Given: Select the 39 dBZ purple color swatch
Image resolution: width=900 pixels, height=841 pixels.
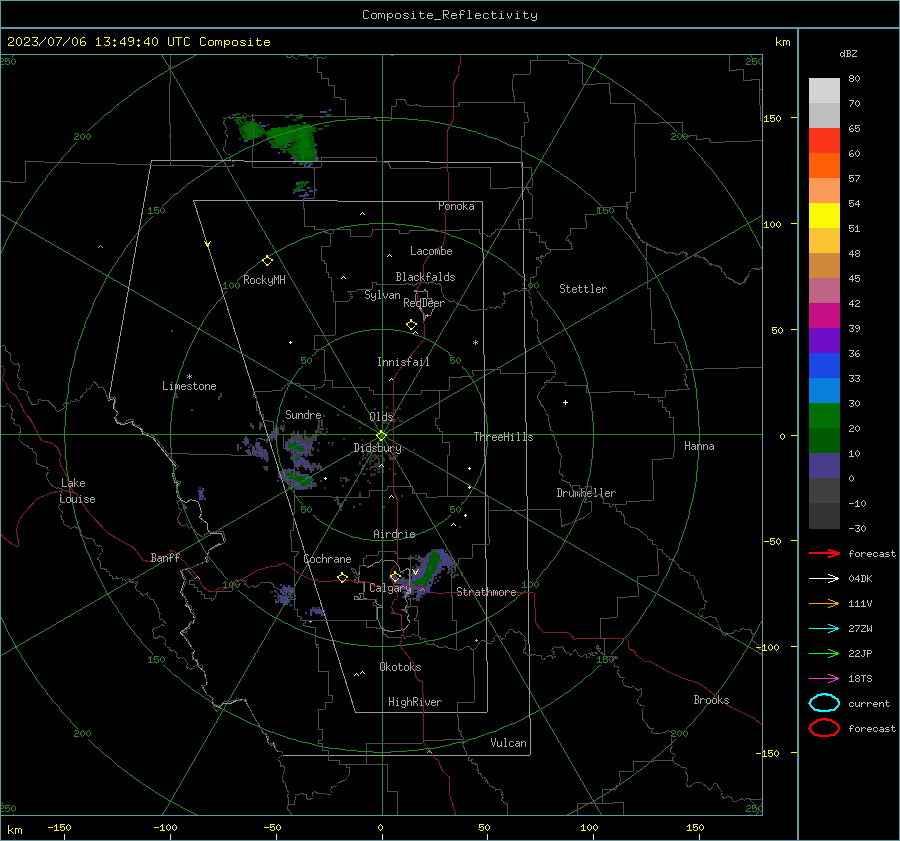Looking at the screenshot, I should click(824, 340).
